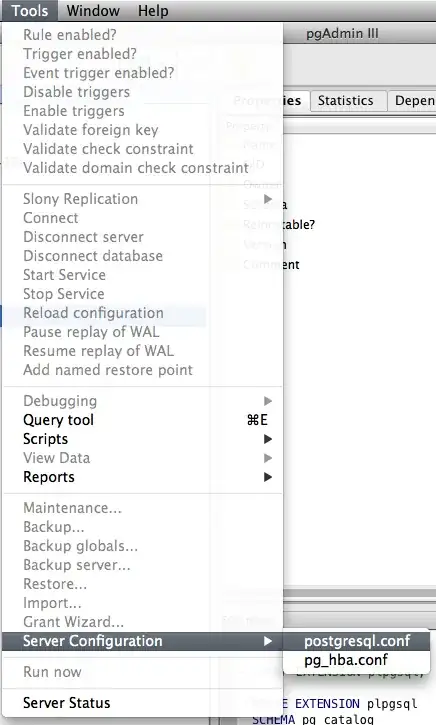The width and height of the screenshot is (436, 725).
Task: Click Import... menu item
Action: click(x=142, y=603)
